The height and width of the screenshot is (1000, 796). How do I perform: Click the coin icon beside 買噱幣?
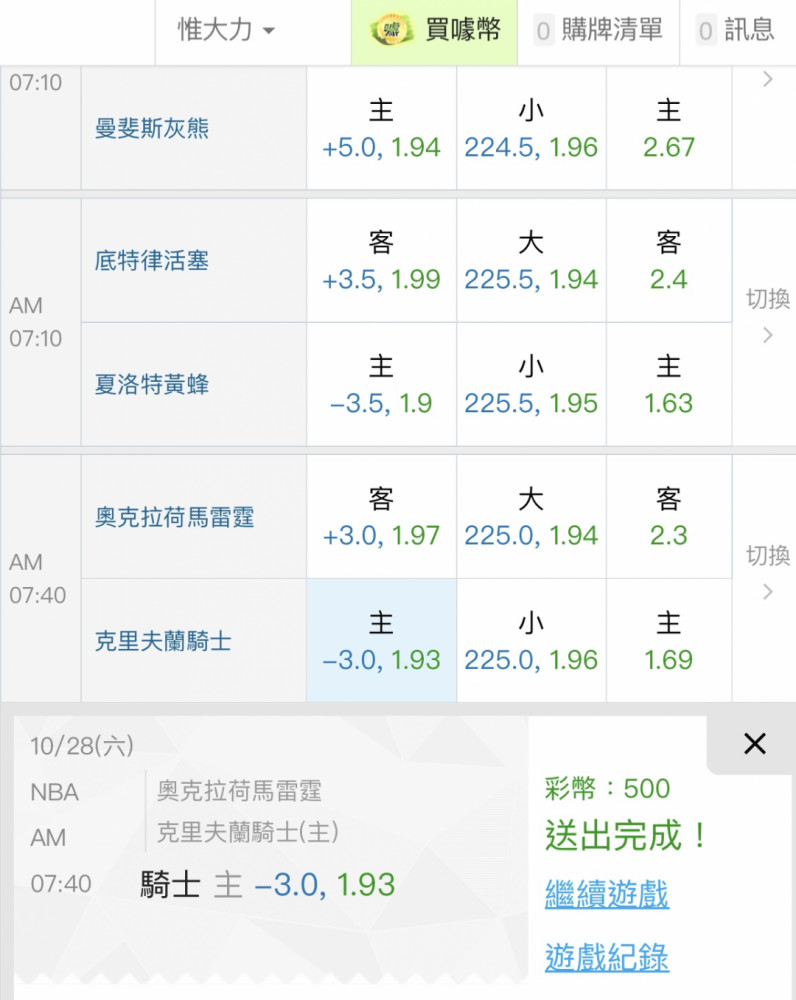pyautogui.click(x=392, y=30)
